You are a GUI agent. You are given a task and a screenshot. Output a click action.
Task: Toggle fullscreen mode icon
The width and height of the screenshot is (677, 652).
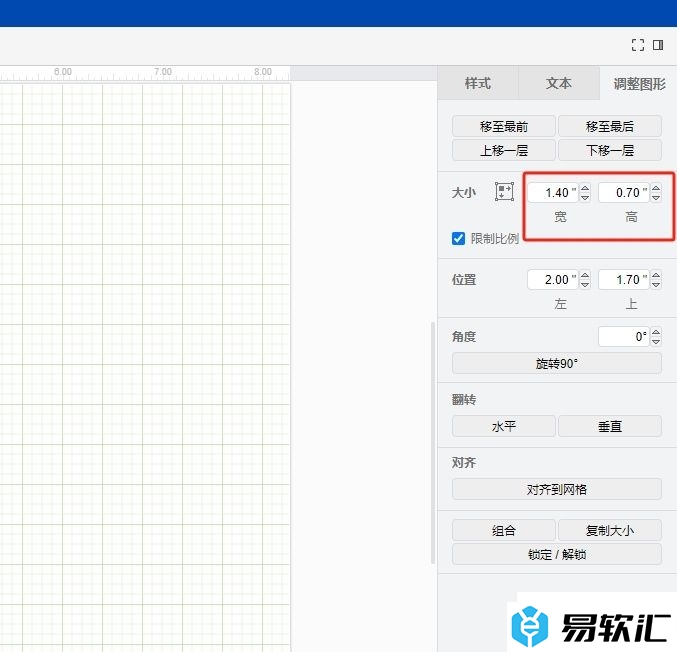tap(638, 45)
